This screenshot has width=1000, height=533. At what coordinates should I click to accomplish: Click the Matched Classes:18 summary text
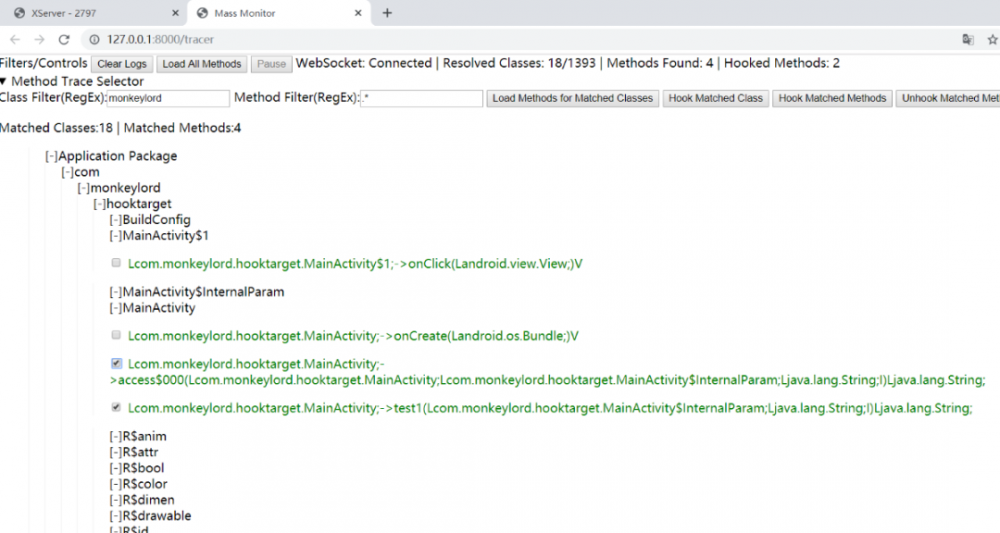coord(56,128)
